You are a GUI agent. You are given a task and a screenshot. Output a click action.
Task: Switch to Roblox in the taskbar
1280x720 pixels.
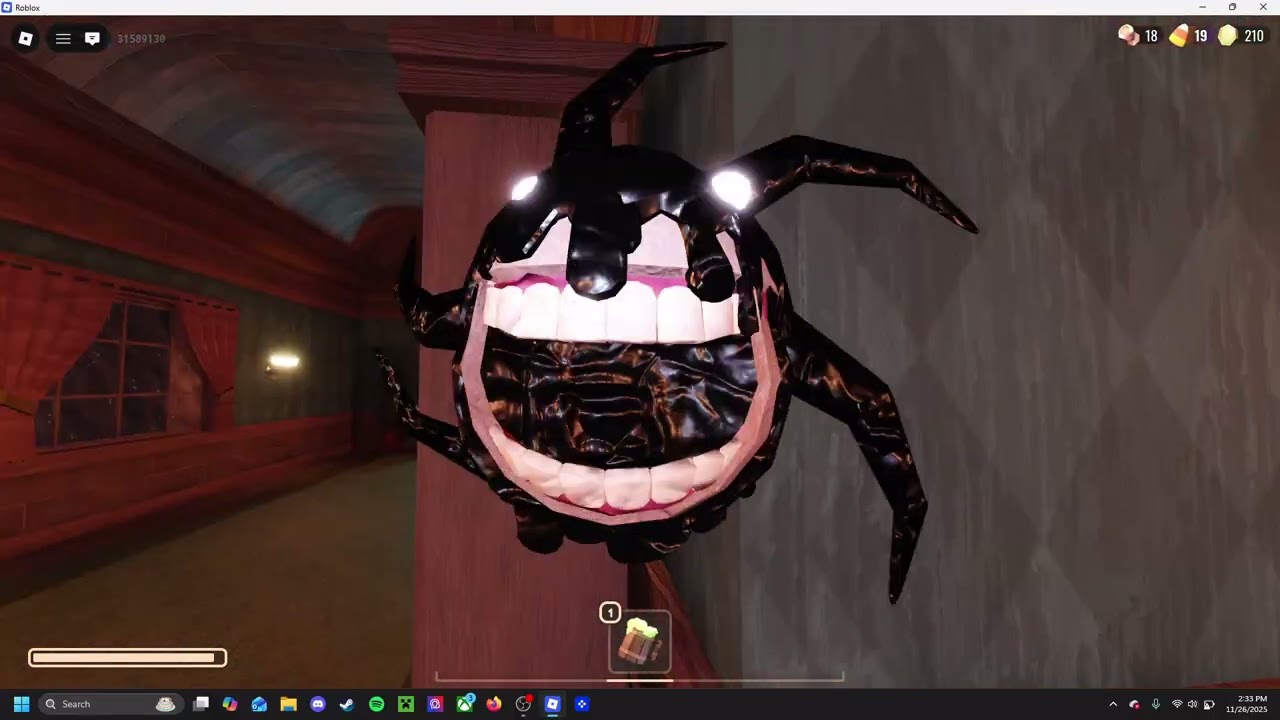(552, 704)
